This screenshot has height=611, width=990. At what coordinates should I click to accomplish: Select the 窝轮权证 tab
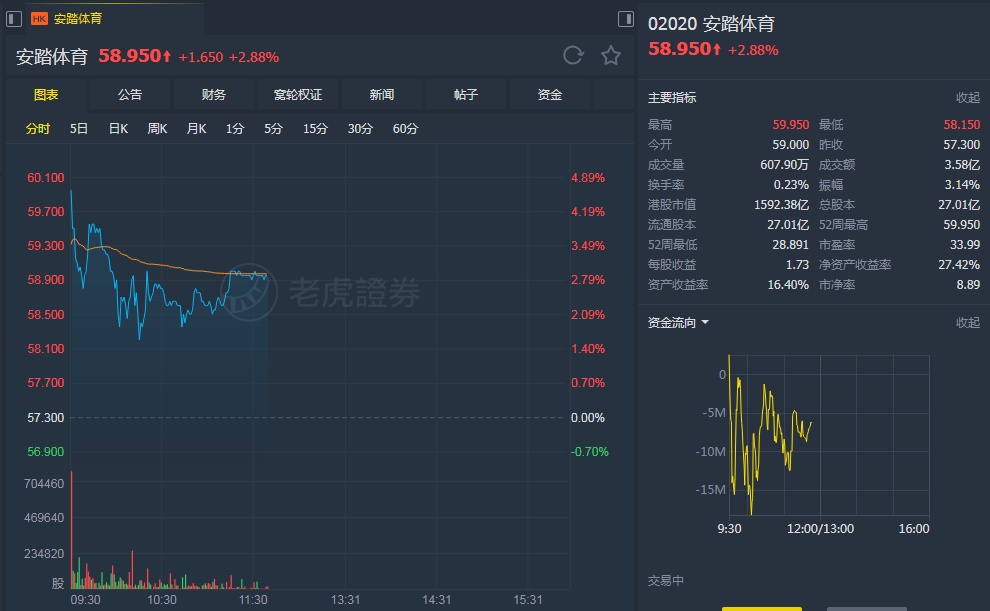pyautogui.click(x=298, y=95)
